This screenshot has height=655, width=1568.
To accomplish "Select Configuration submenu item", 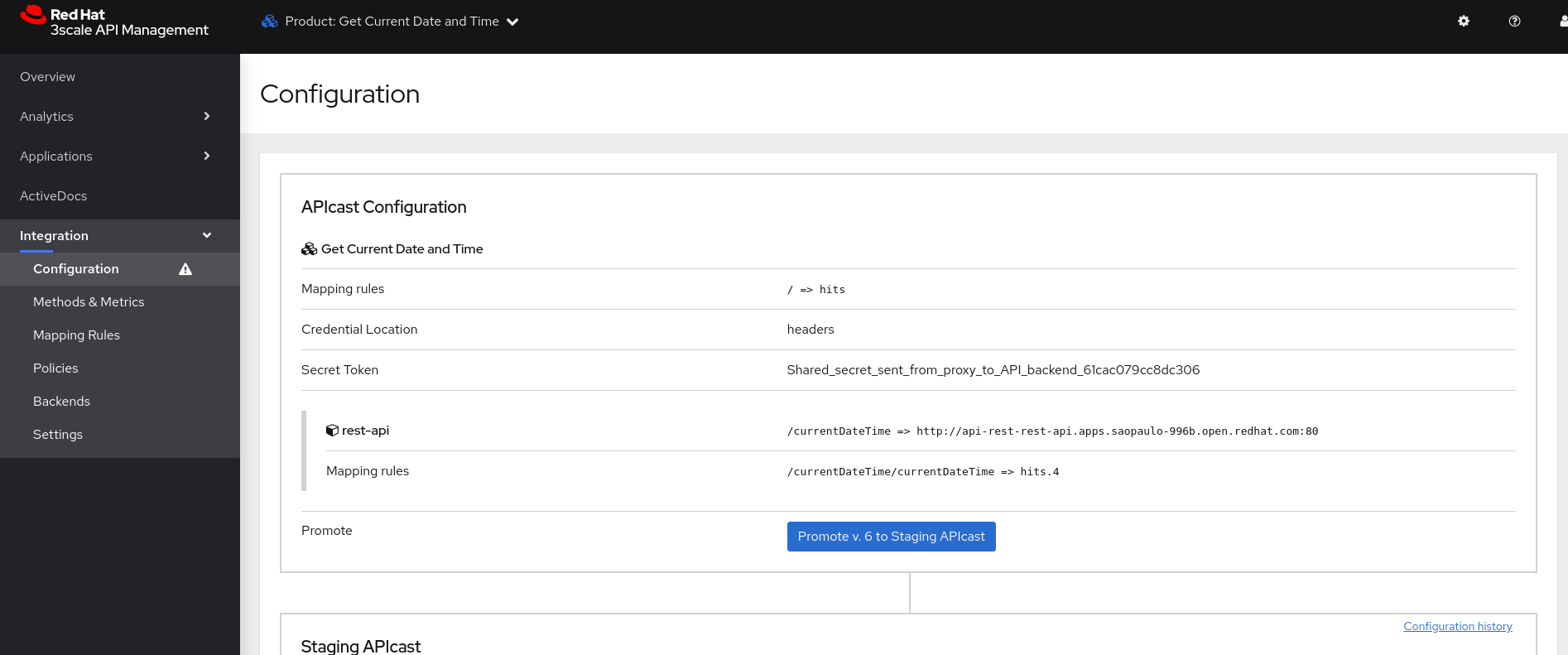I will click(120, 269).
